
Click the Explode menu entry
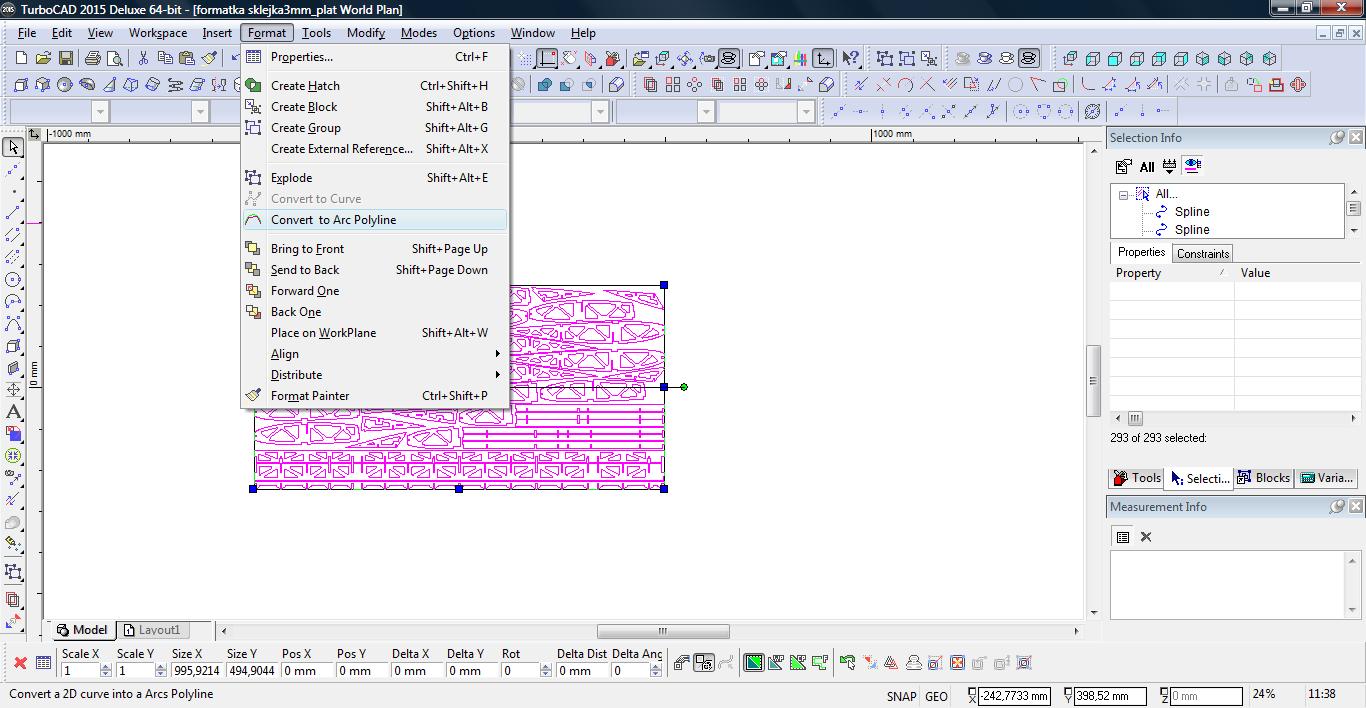pos(291,178)
